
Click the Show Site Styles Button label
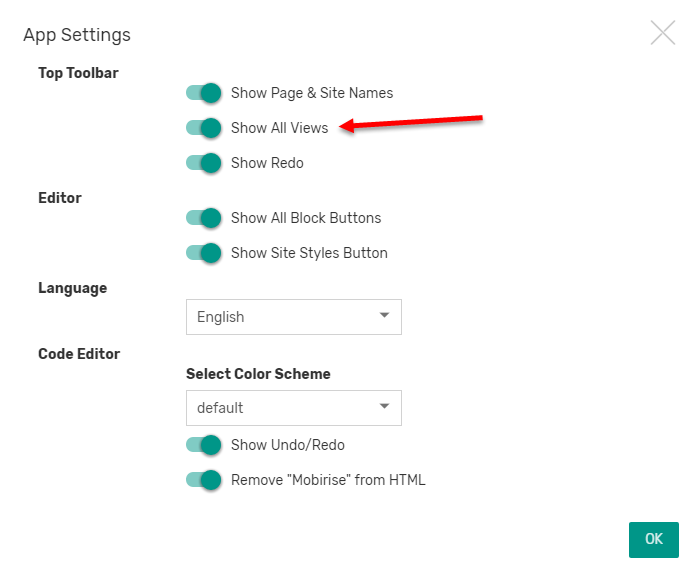309,253
